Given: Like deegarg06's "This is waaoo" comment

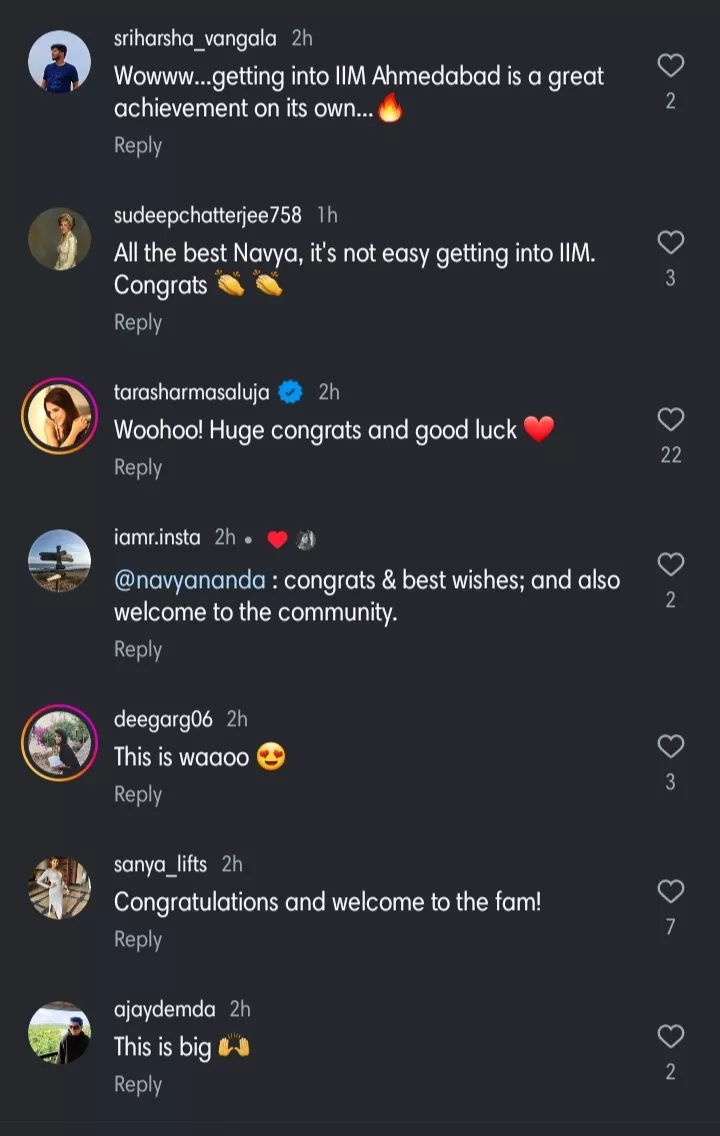Looking at the screenshot, I should (x=671, y=746).
